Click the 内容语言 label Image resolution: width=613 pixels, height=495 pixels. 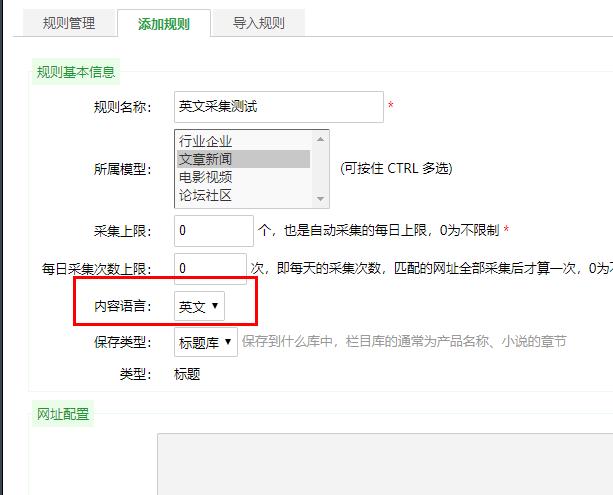click(122, 306)
